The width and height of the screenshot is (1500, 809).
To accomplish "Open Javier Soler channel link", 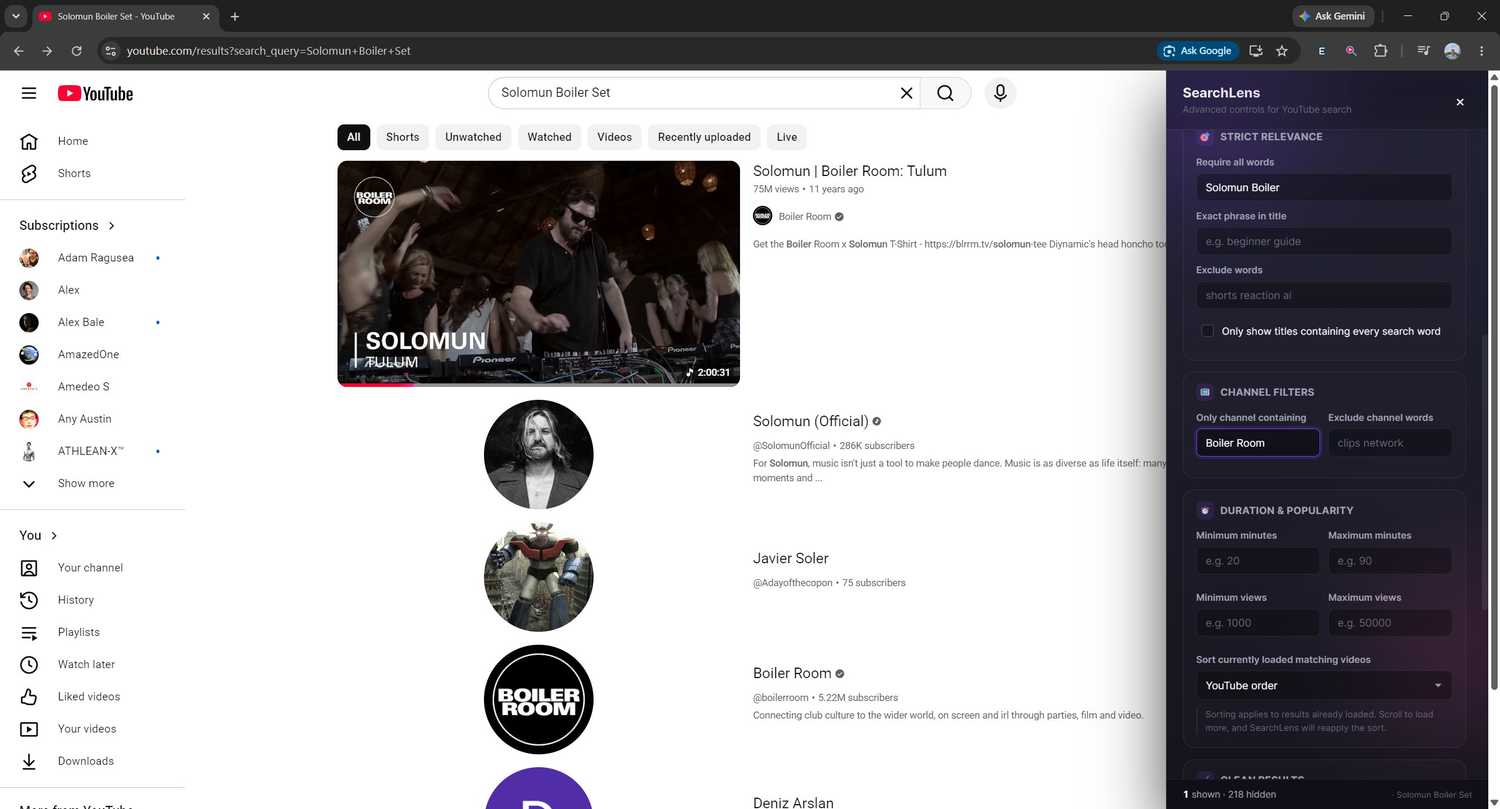I will (791, 558).
